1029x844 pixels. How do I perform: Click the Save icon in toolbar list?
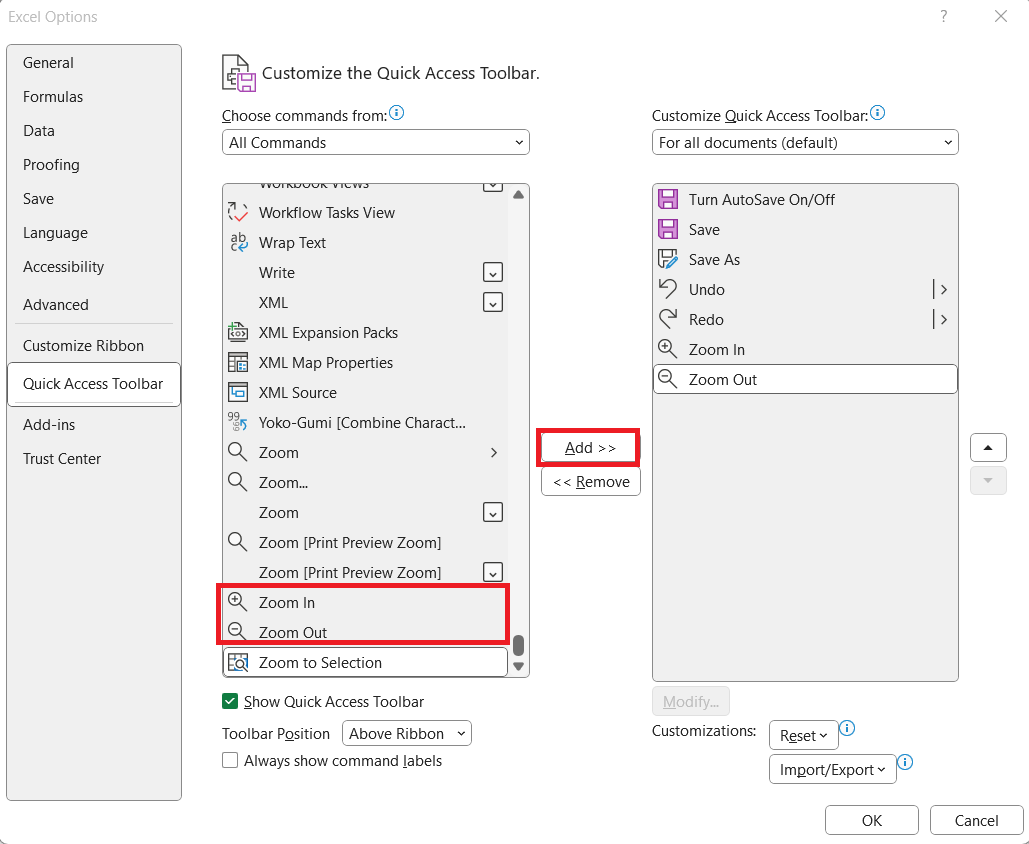coord(667,229)
